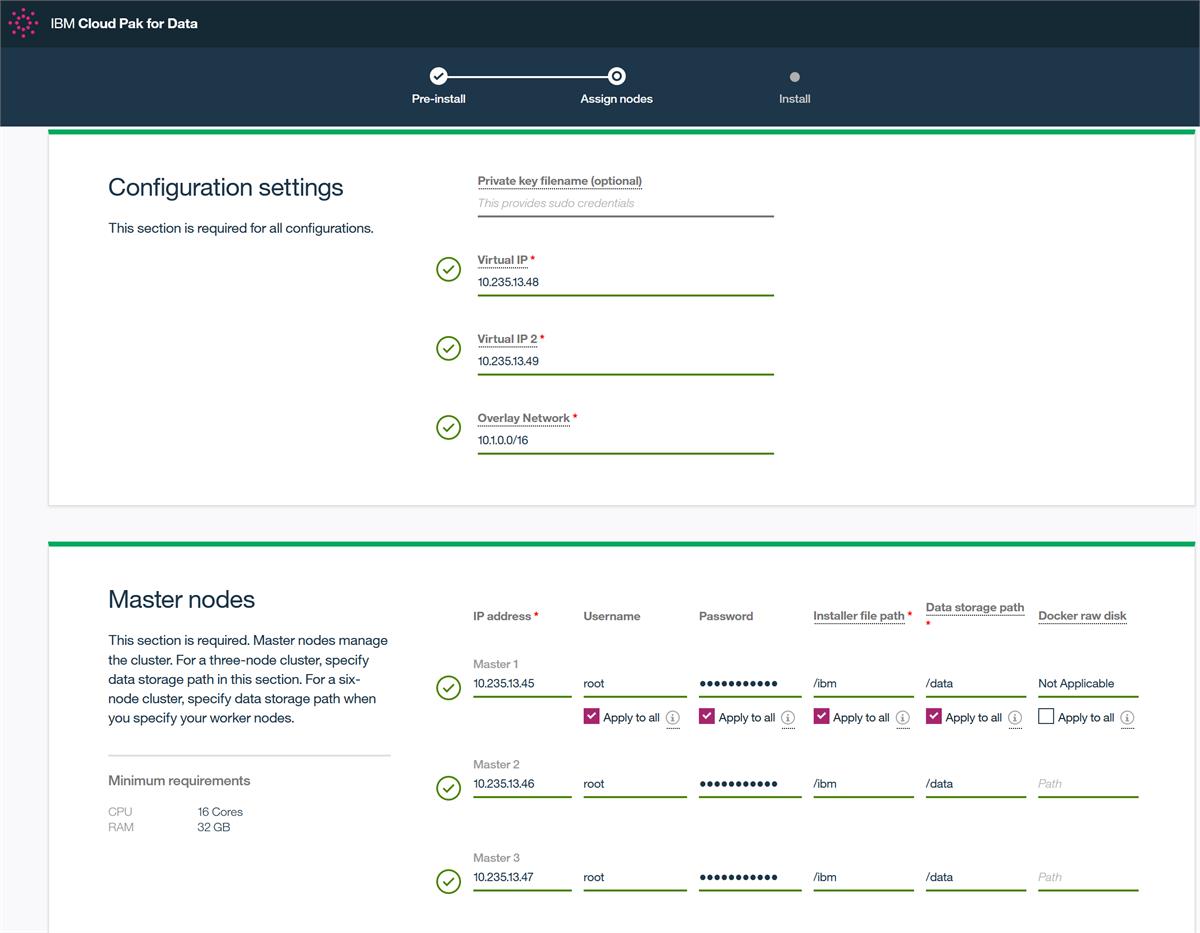This screenshot has height=933, width=1200.
Task: Open info icon beside Installer path Apply to all
Action: 903,717
